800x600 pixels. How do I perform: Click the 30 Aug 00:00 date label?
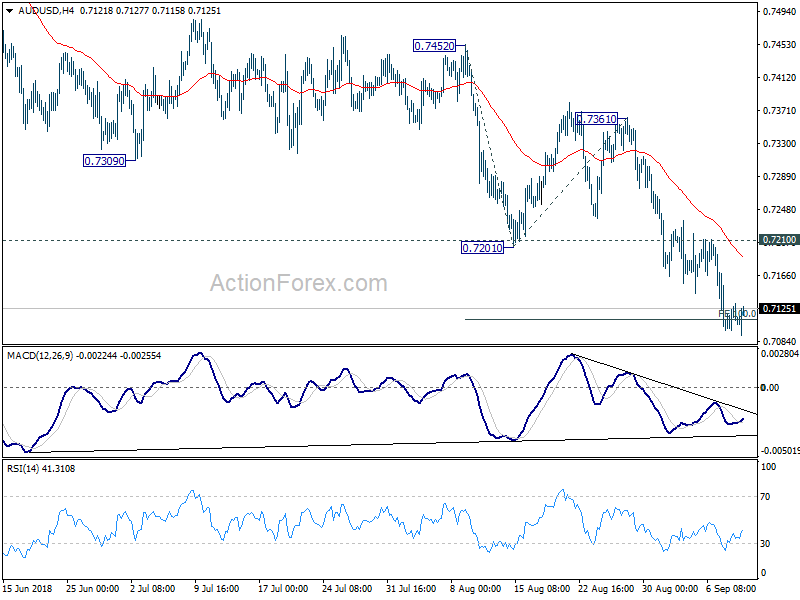[670, 588]
